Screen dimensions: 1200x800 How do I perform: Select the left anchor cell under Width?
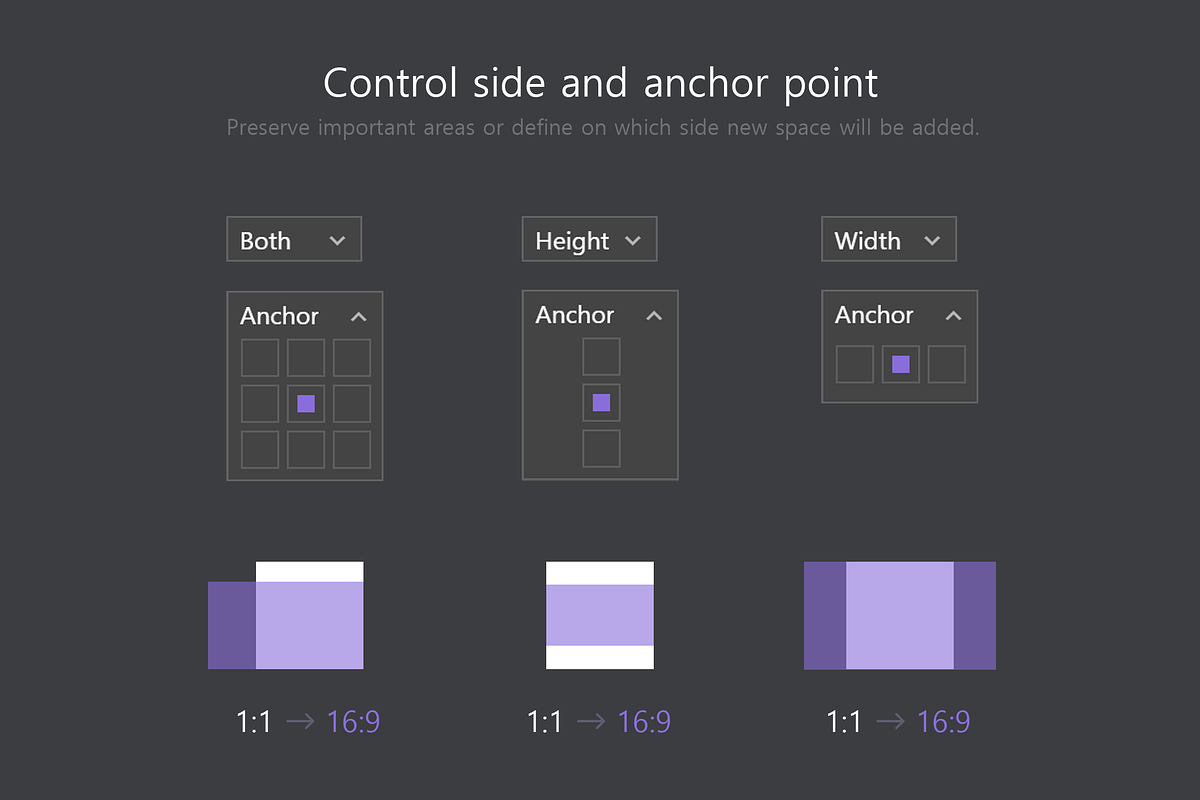point(854,364)
